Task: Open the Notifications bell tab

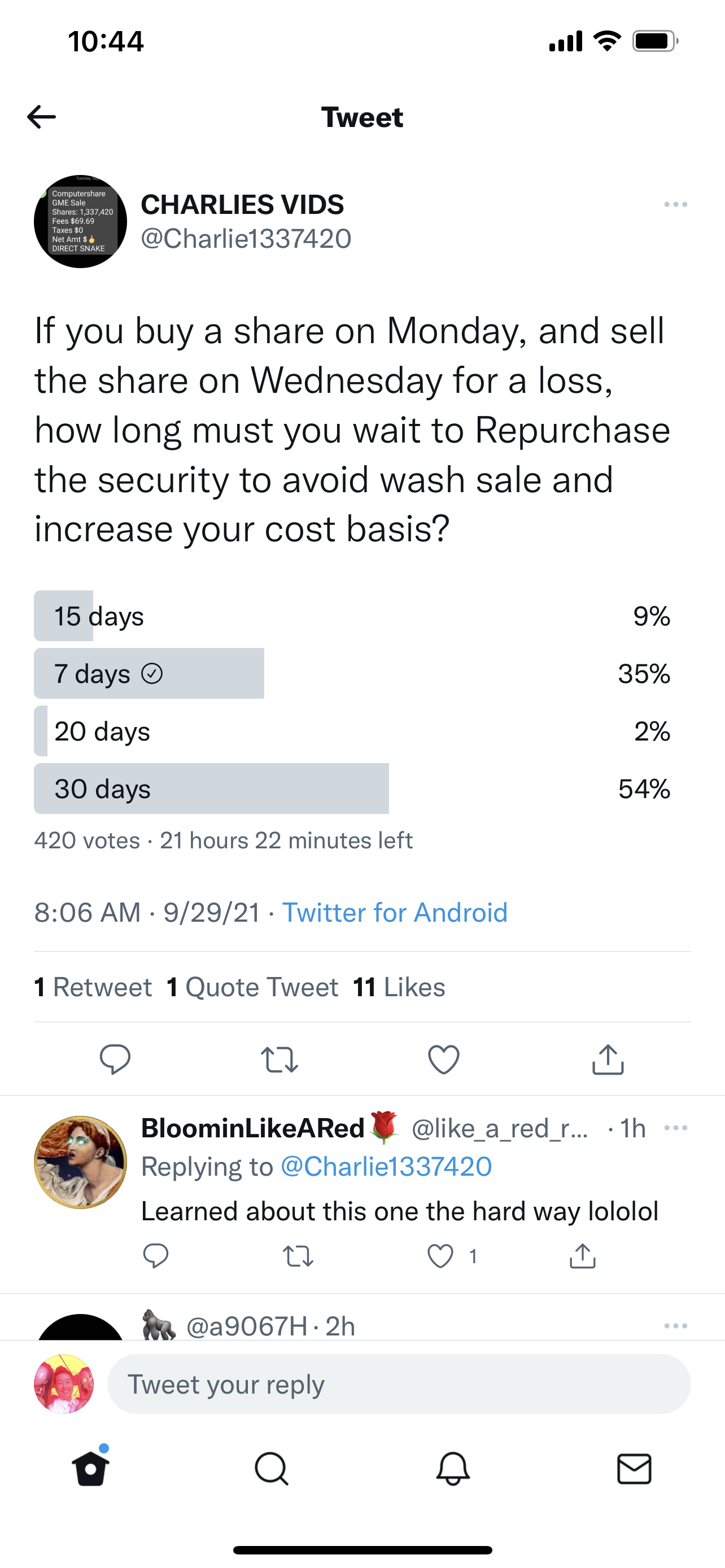Action: click(453, 1468)
